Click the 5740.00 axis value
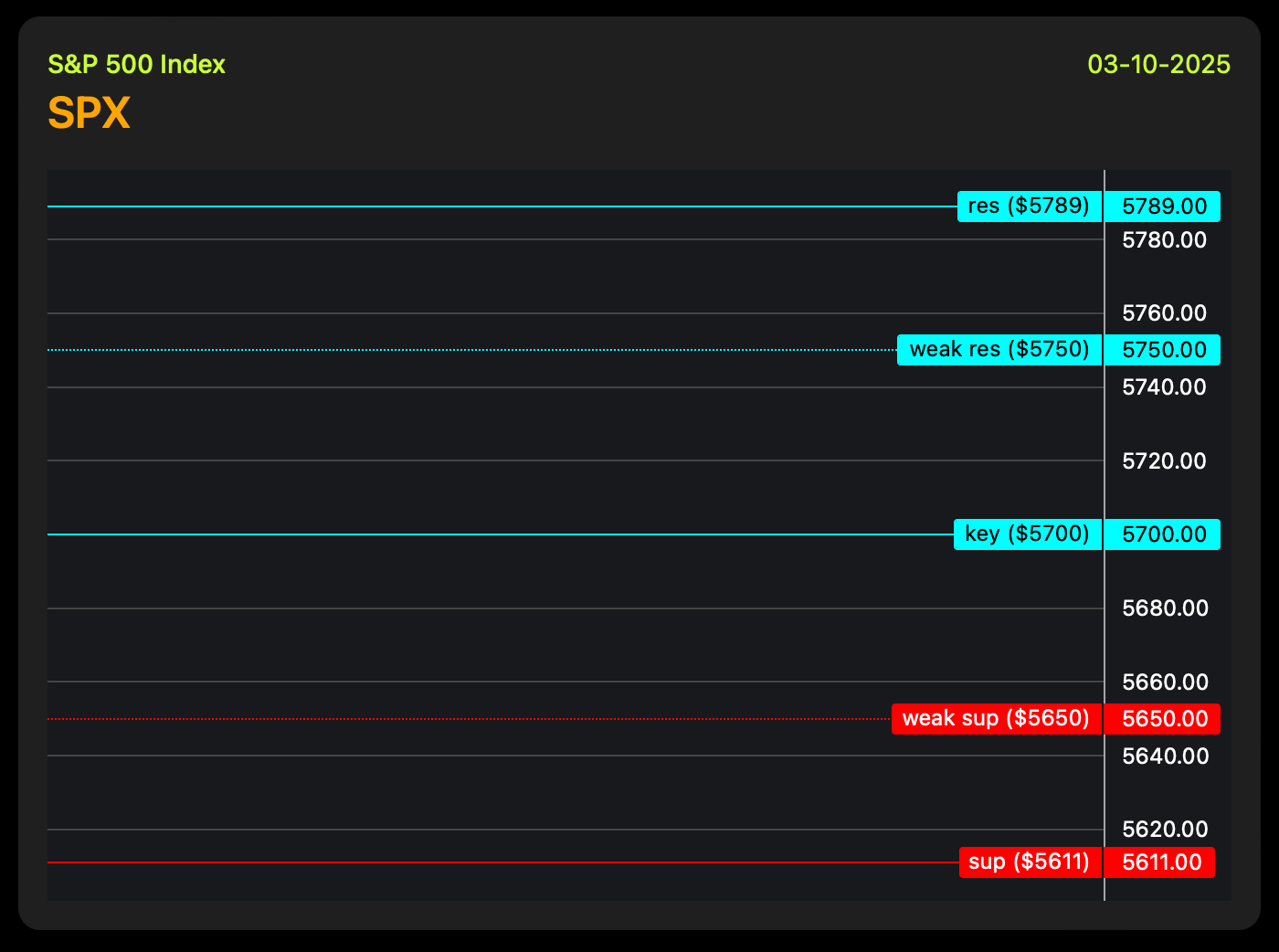The width and height of the screenshot is (1279, 952). point(1165,387)
